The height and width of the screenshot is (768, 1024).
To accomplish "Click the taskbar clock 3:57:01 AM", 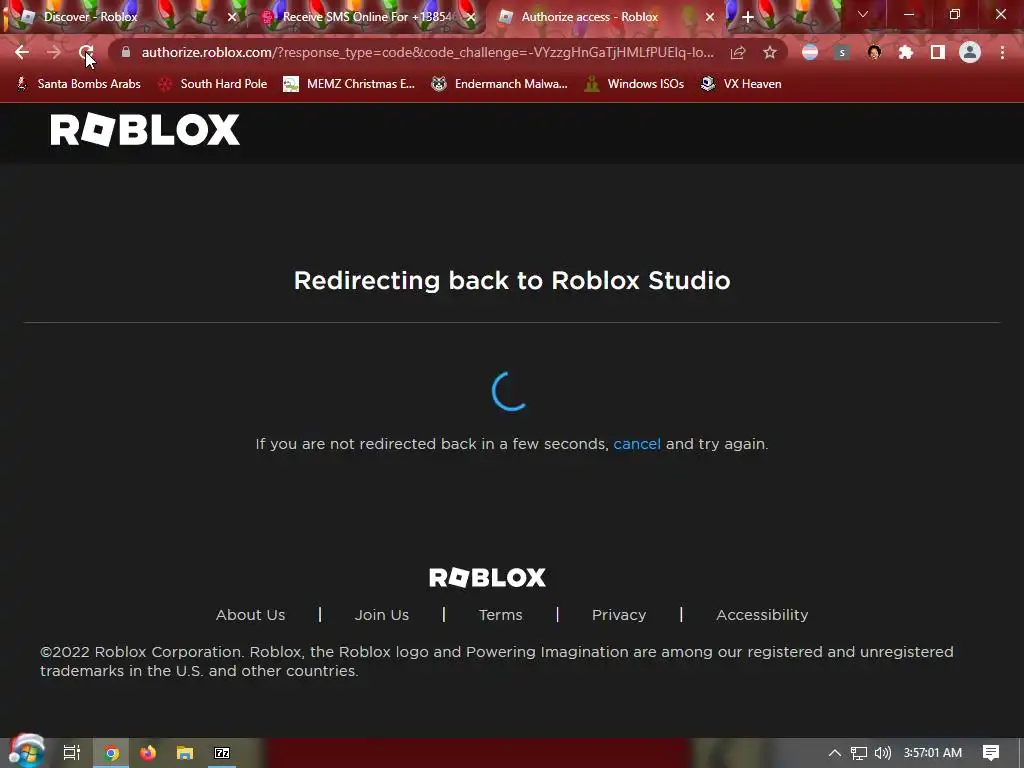I will 933,753.
